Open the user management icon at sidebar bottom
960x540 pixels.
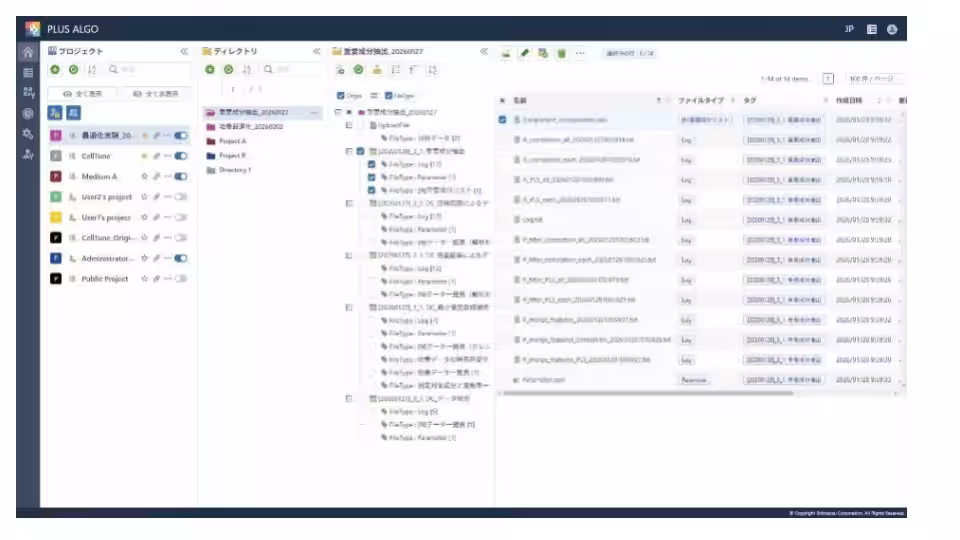(28, 154)
